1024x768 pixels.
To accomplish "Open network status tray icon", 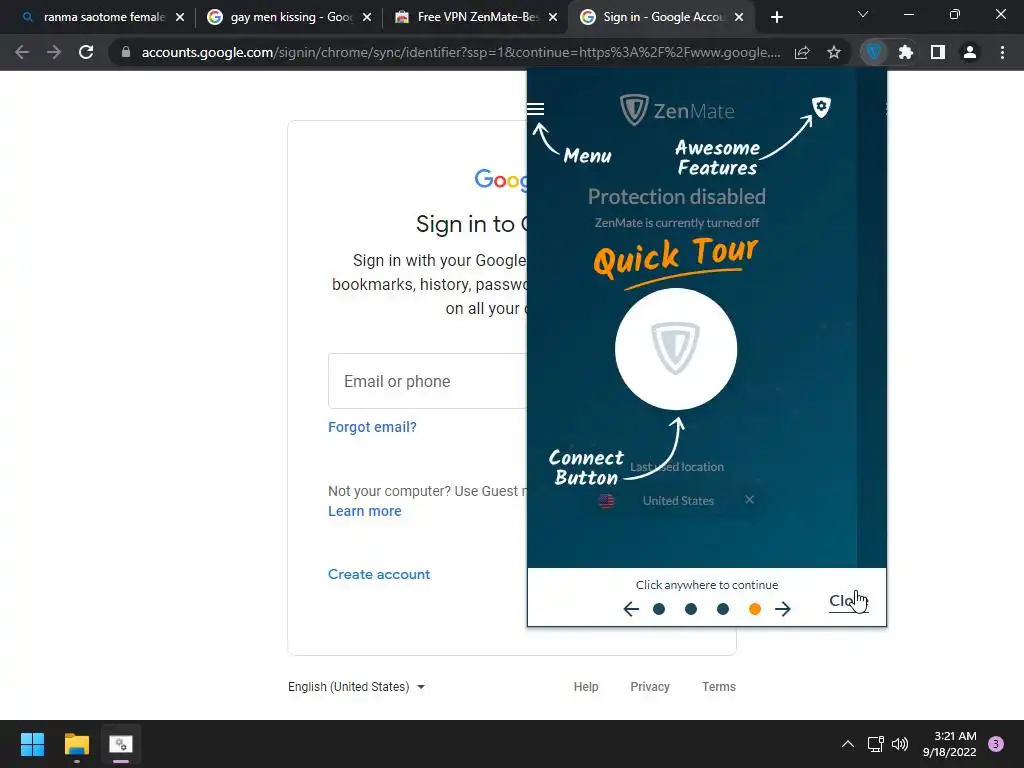I will 875,744.
